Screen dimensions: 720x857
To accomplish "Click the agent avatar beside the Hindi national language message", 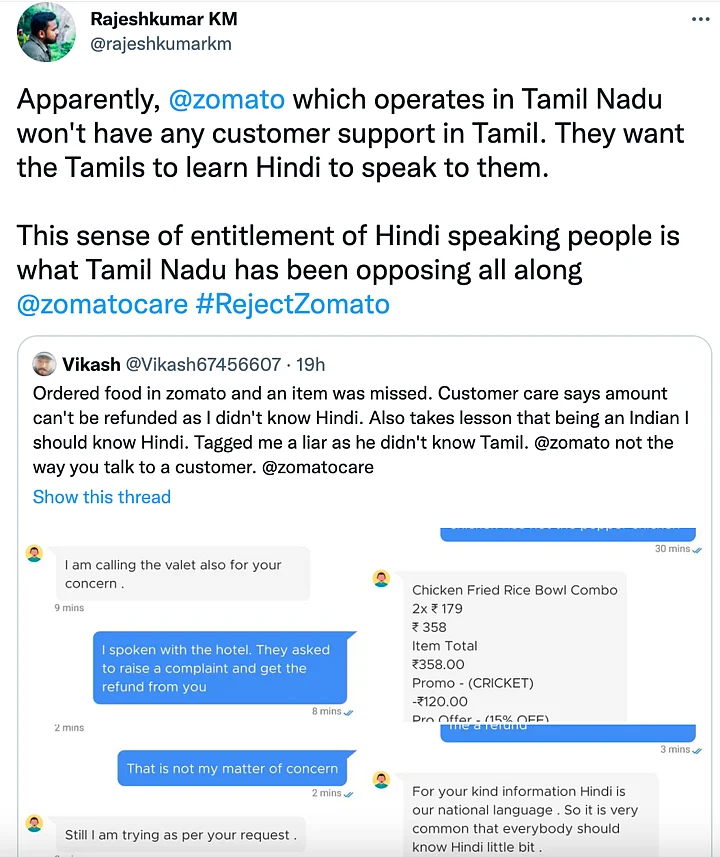I will click(380, 779).
